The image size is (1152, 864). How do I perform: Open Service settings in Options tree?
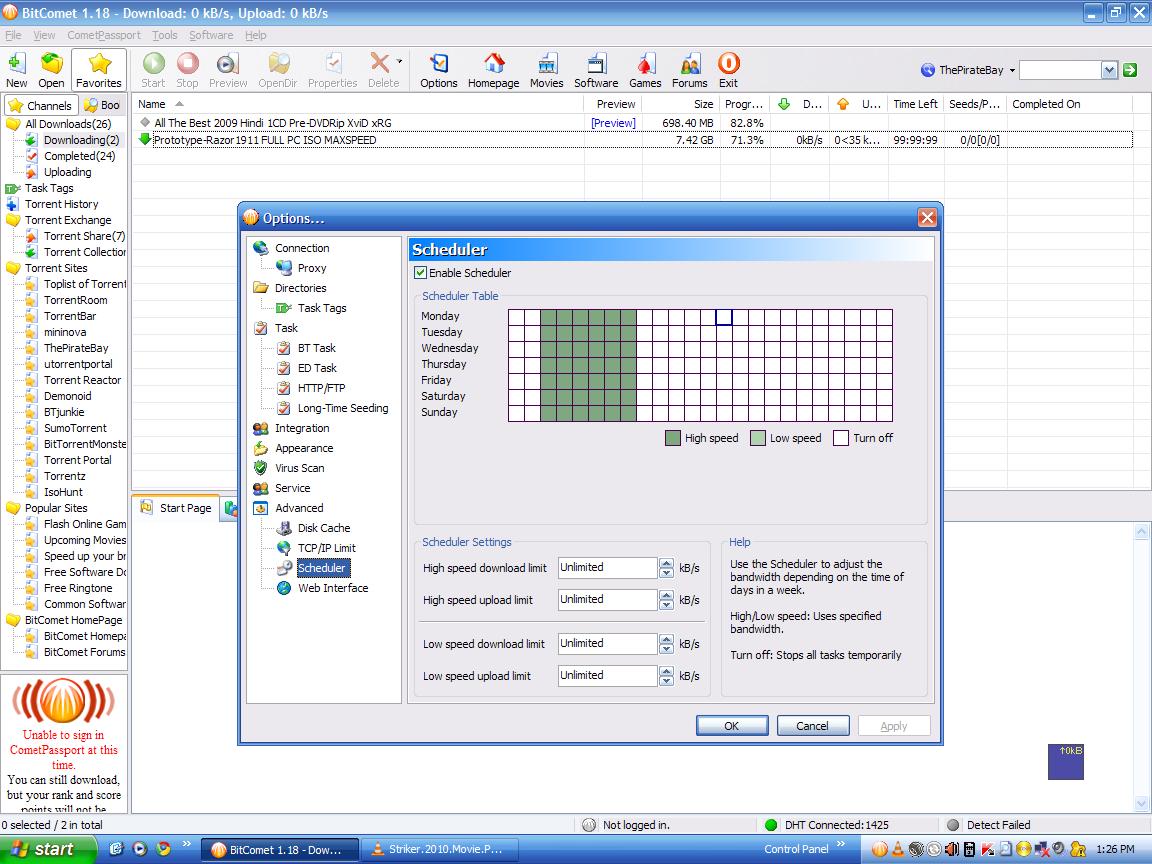[292, 488]
